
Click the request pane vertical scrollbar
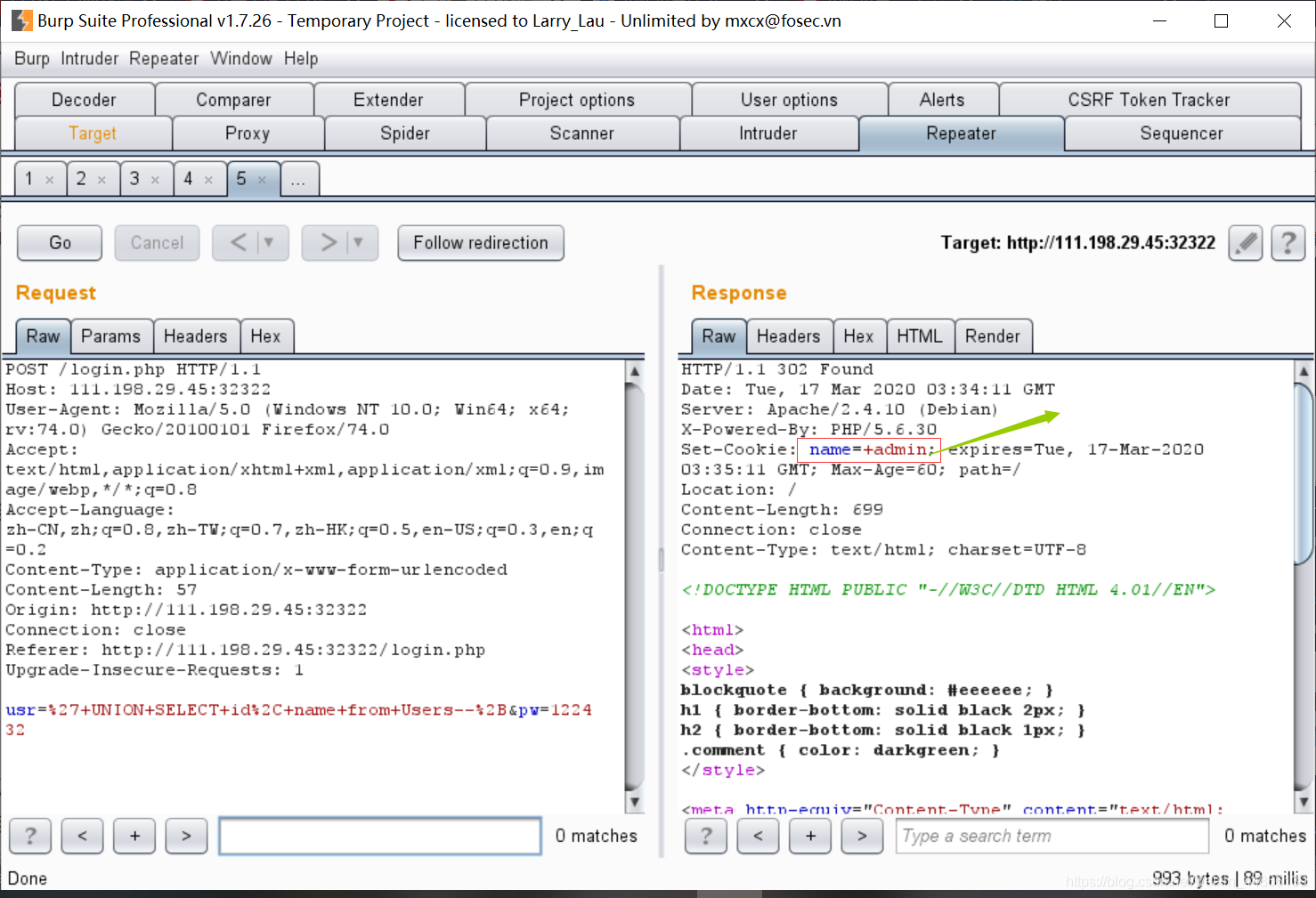tap(634, 586)
